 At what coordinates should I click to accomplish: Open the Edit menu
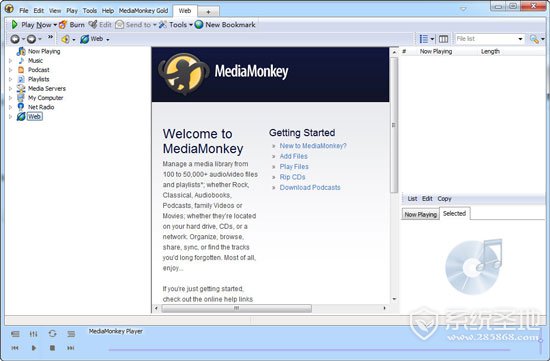pyautogui.click(x=39, y=11)
